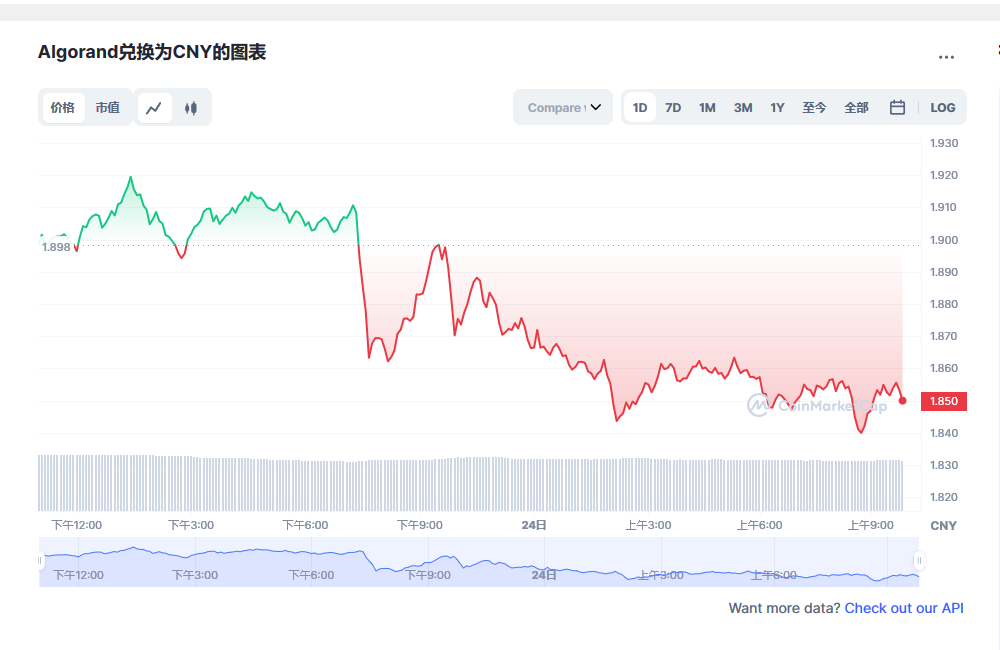Click the 上午3:00 label on main x-axis

[648, 525]
